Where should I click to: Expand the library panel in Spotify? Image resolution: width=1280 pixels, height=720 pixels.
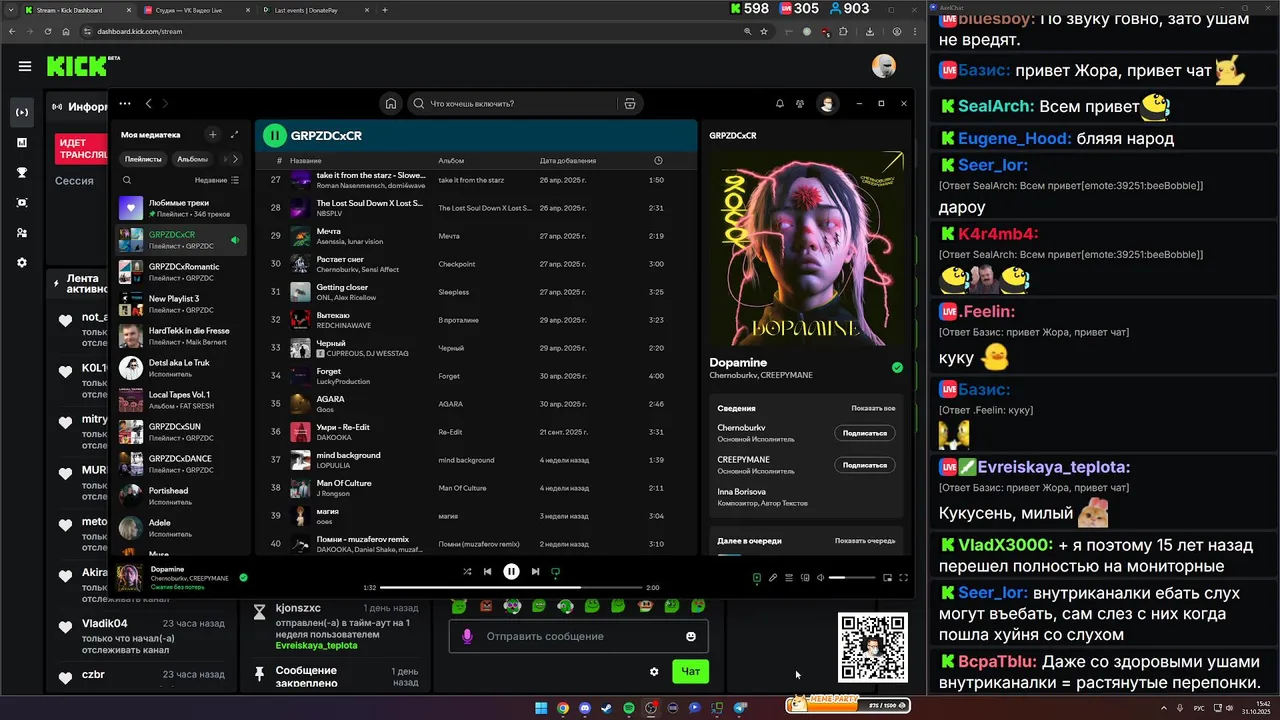pyautogui.click(x=235, y=134)
